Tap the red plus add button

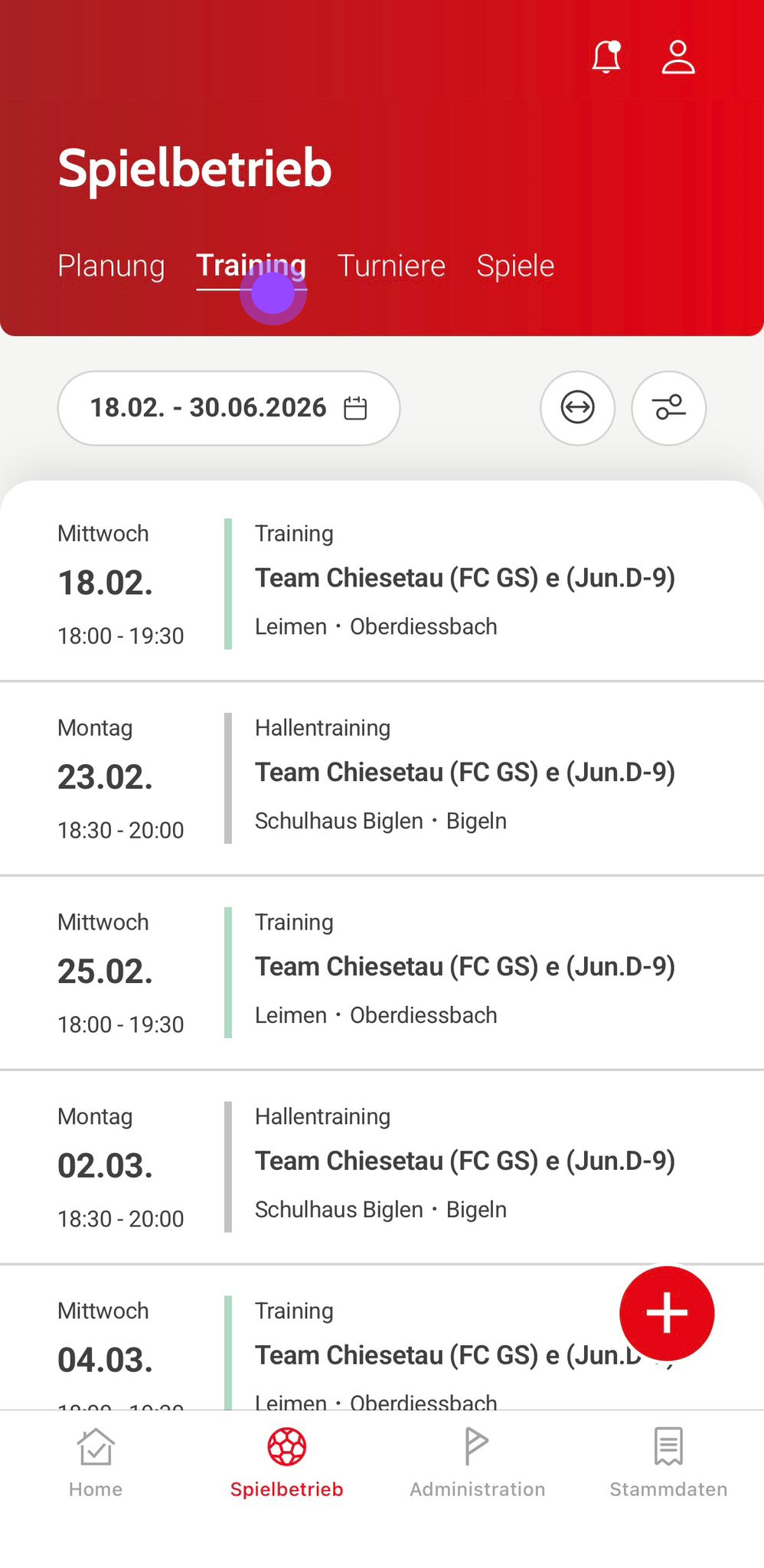(666, 1312)
